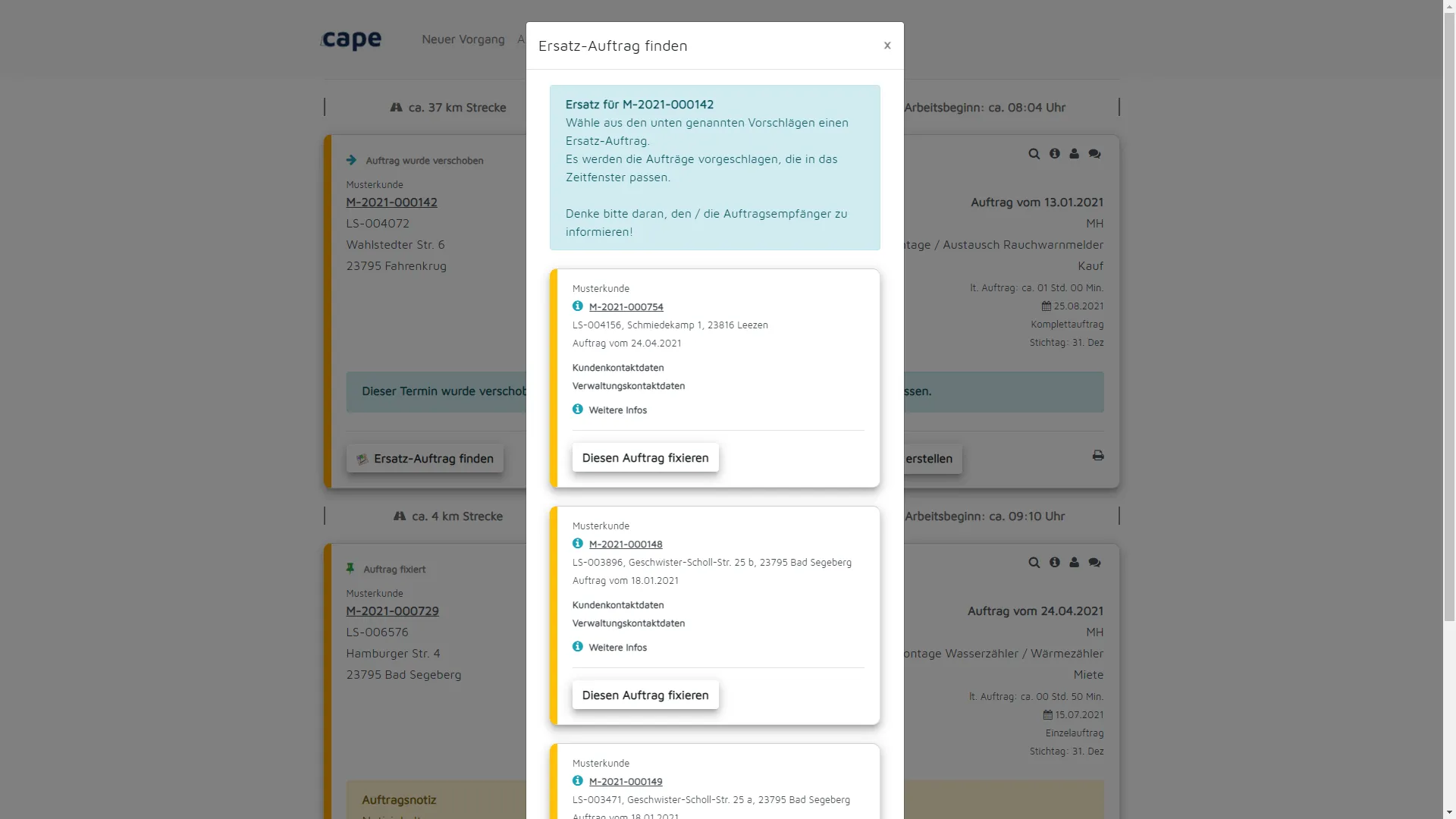Fix order M-2021-000754 with Diesen Auftrag fixieren
Image resolution: width=1456 pixels, height=819 pixels.
645,458
